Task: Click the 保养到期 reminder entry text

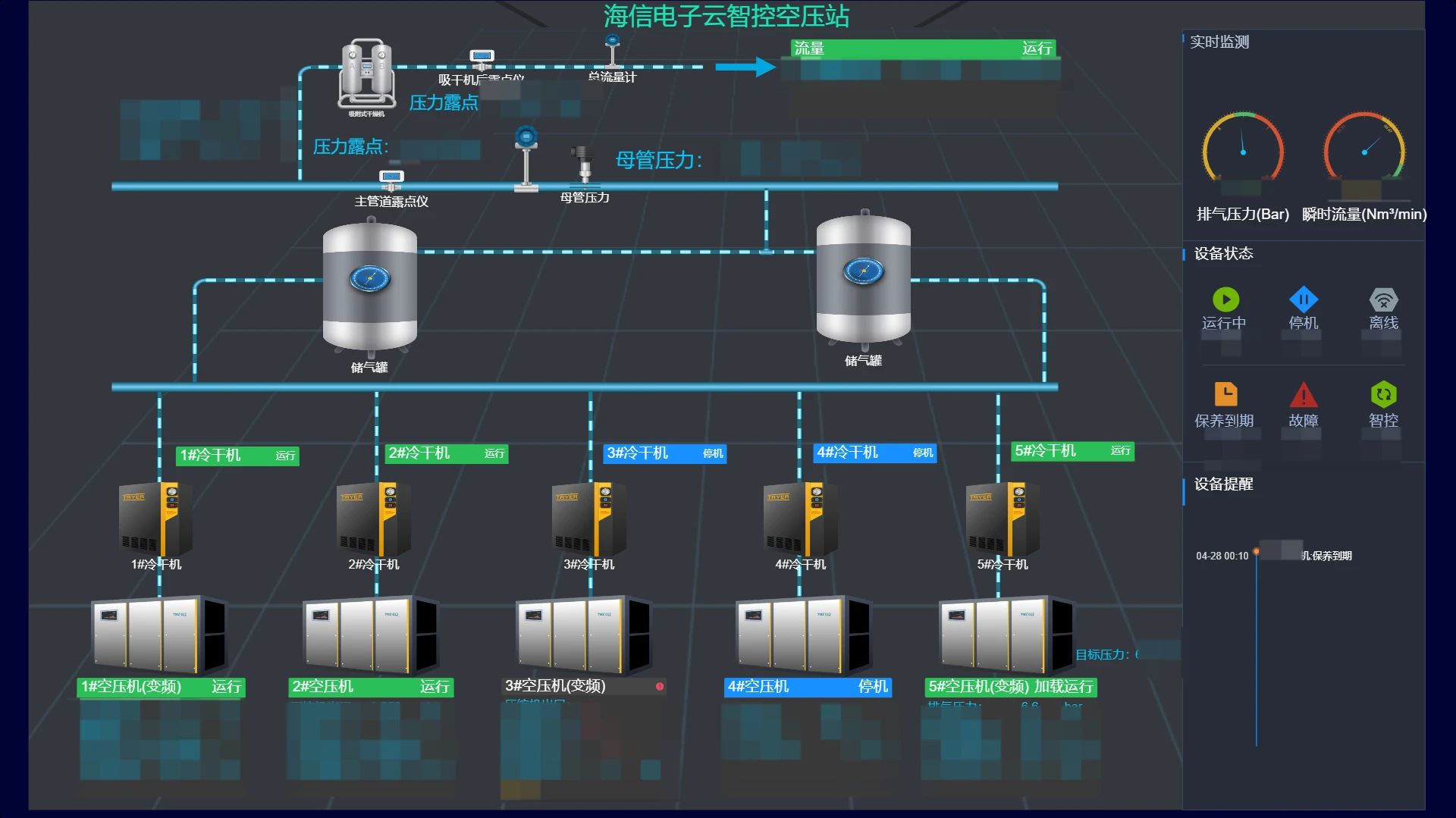Action: pos(1326,556)
